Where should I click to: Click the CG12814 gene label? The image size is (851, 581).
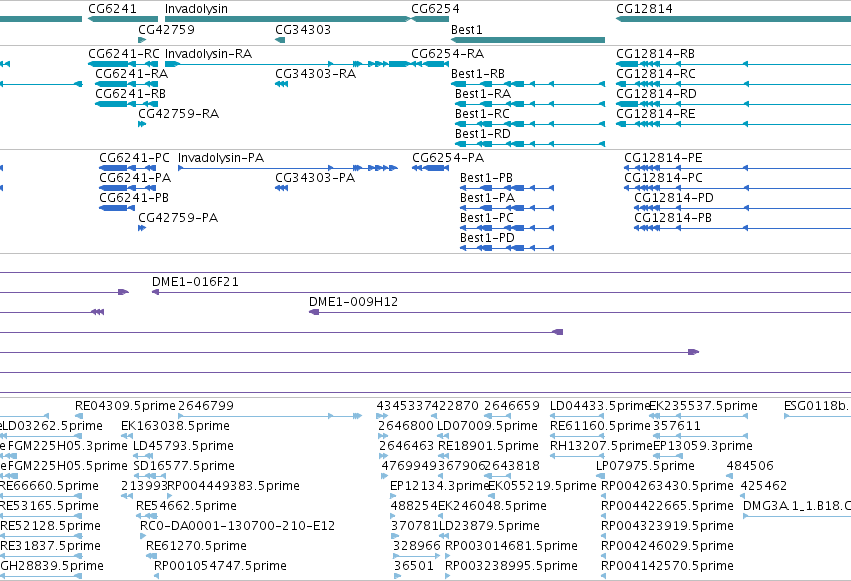pos(644,9)
